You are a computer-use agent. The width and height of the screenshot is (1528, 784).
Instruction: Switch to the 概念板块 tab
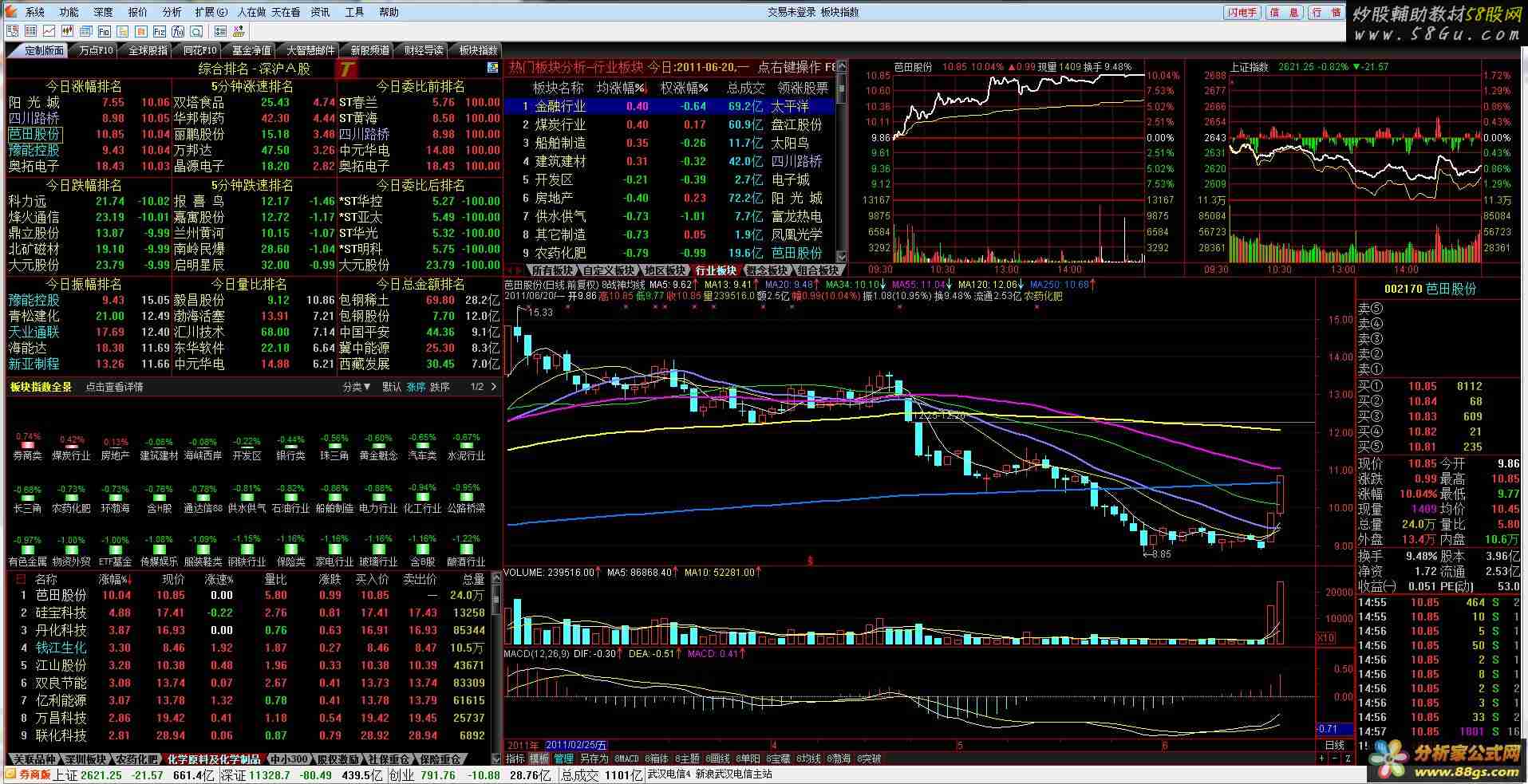point(766,270)
